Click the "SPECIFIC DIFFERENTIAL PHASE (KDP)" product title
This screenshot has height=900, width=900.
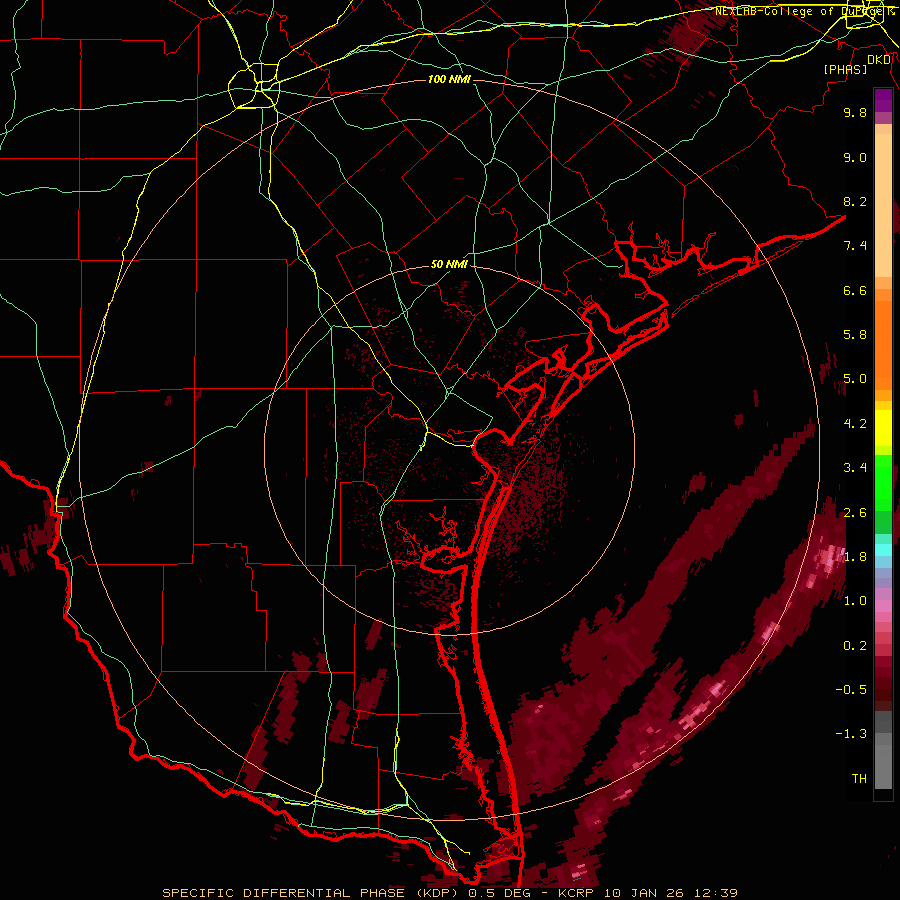pyautogui.click(x=309, y=893)
